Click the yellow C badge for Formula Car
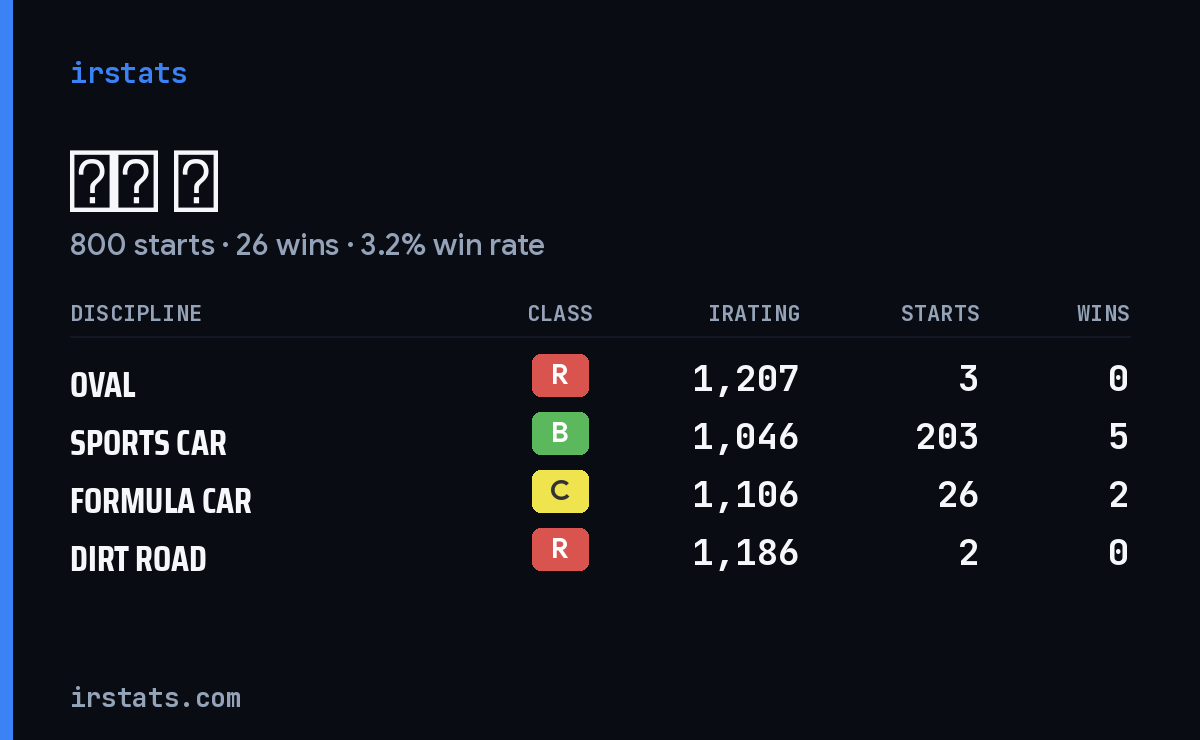1200x740 pixels. click(x=560, y=491)
